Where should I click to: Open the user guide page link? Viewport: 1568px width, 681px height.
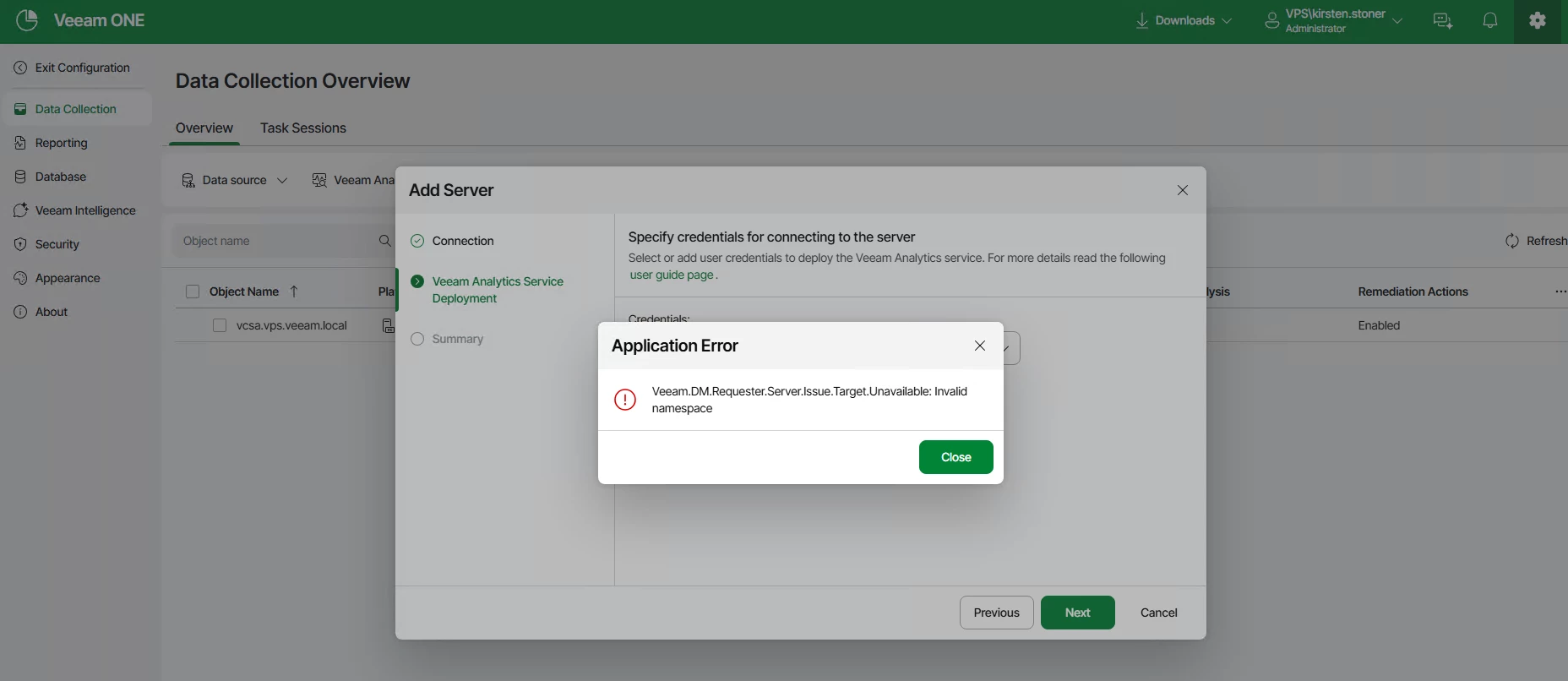click(x=672, y=275)
